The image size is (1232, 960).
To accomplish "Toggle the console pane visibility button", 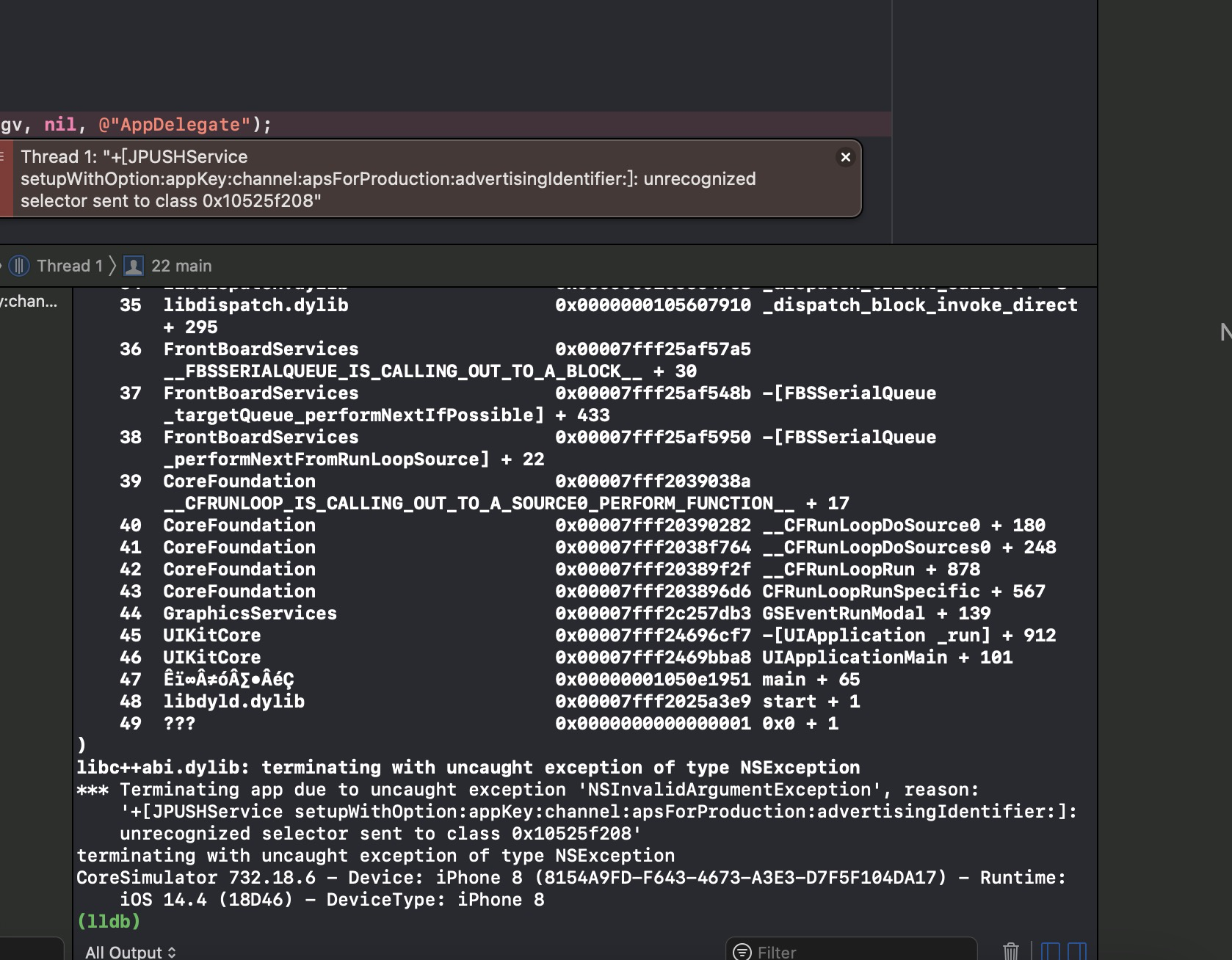I will [x=1077, y=951].
